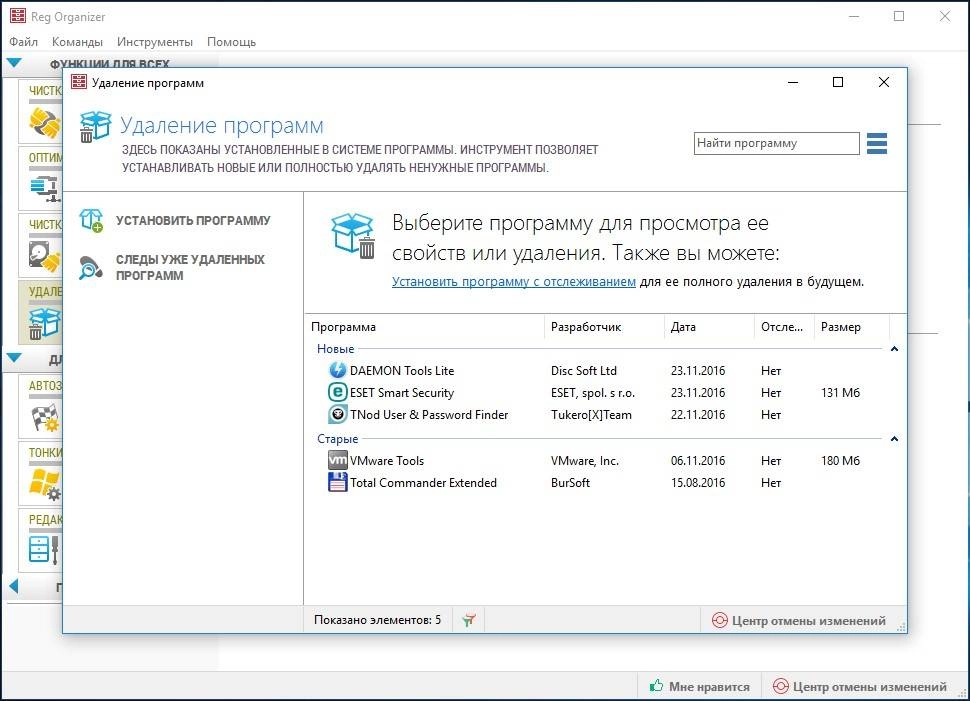Click the ESET Smart Security icon

337,392
